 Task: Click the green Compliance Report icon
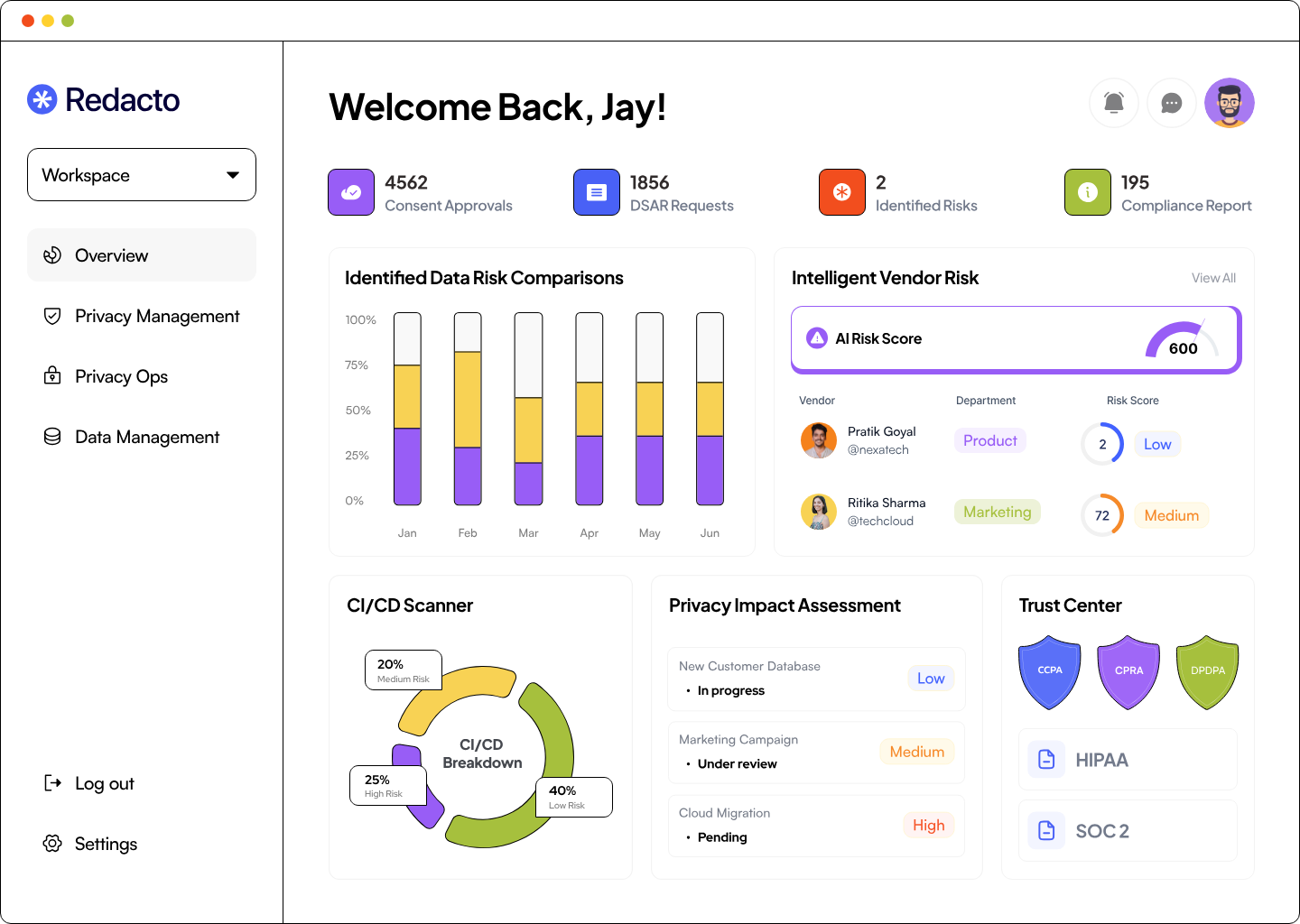pos(1088,192)
